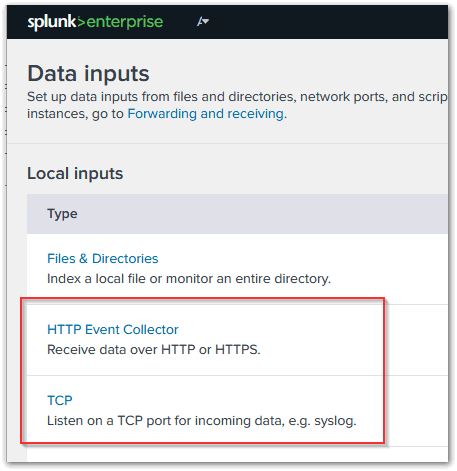The image size is (457, 471).
Task: Click 'Listen on a TCP port' description
Action: 202,421
